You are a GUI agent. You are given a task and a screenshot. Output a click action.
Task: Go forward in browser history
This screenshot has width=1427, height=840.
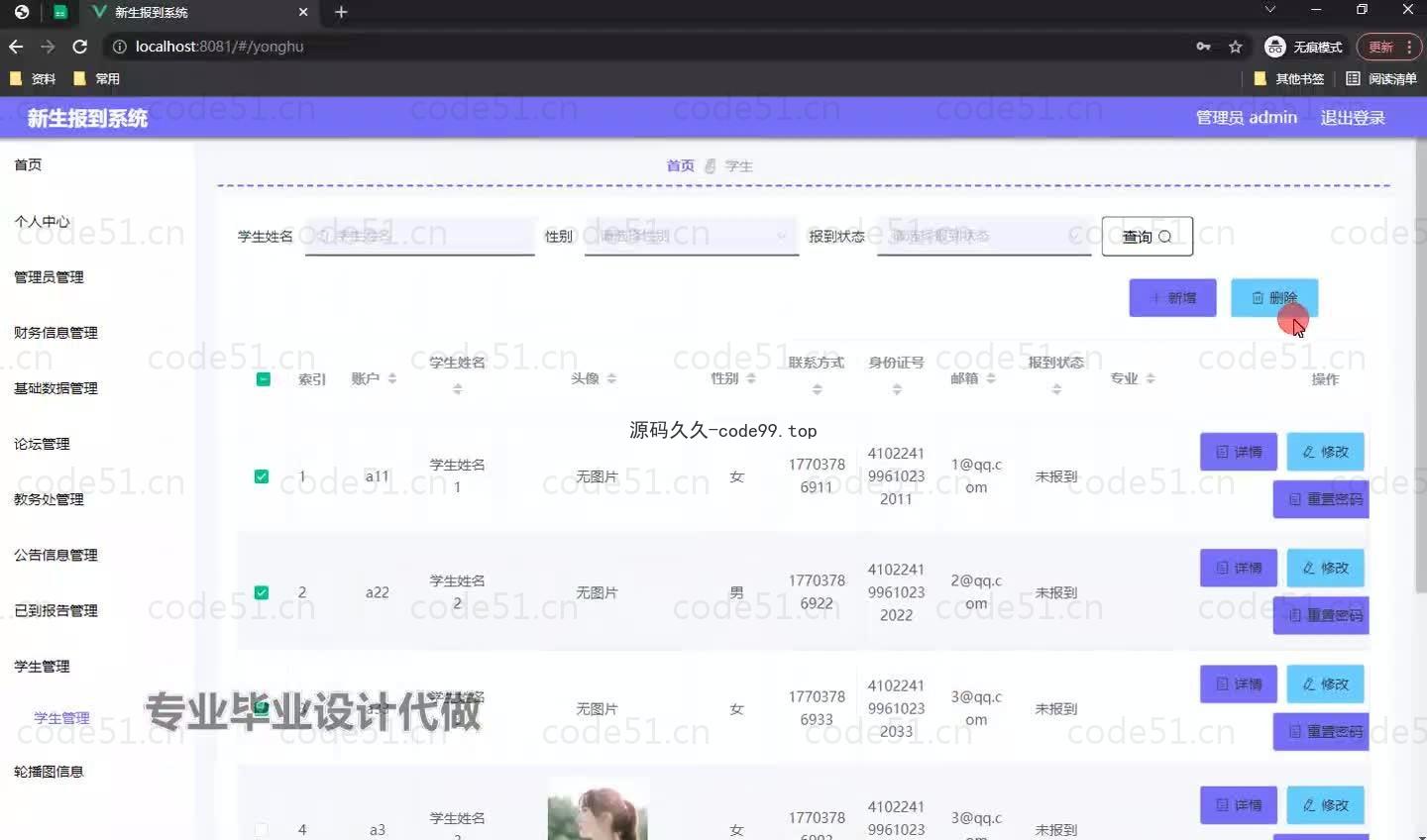(48, 47)
